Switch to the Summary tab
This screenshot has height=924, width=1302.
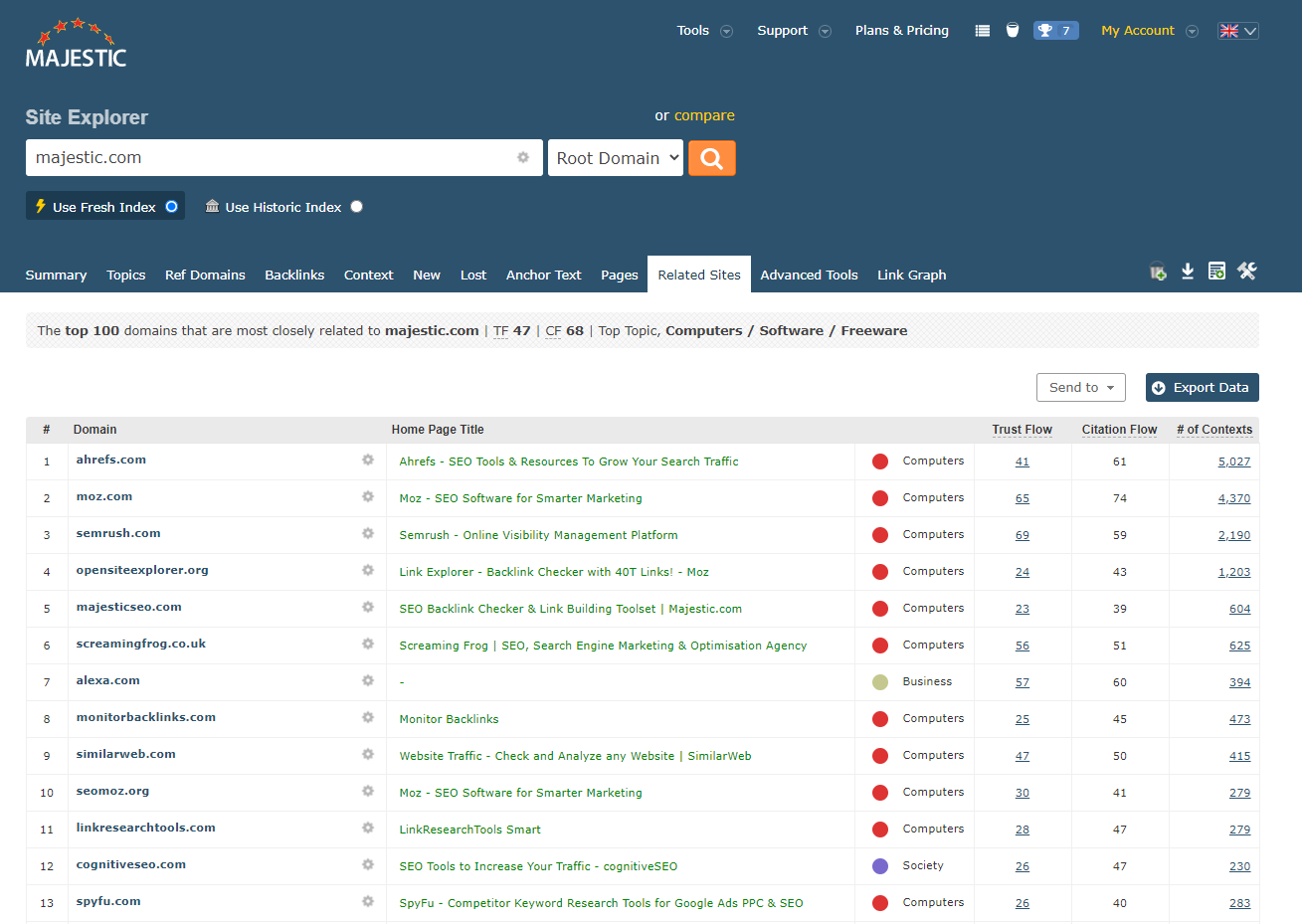[x=56, y=275]
